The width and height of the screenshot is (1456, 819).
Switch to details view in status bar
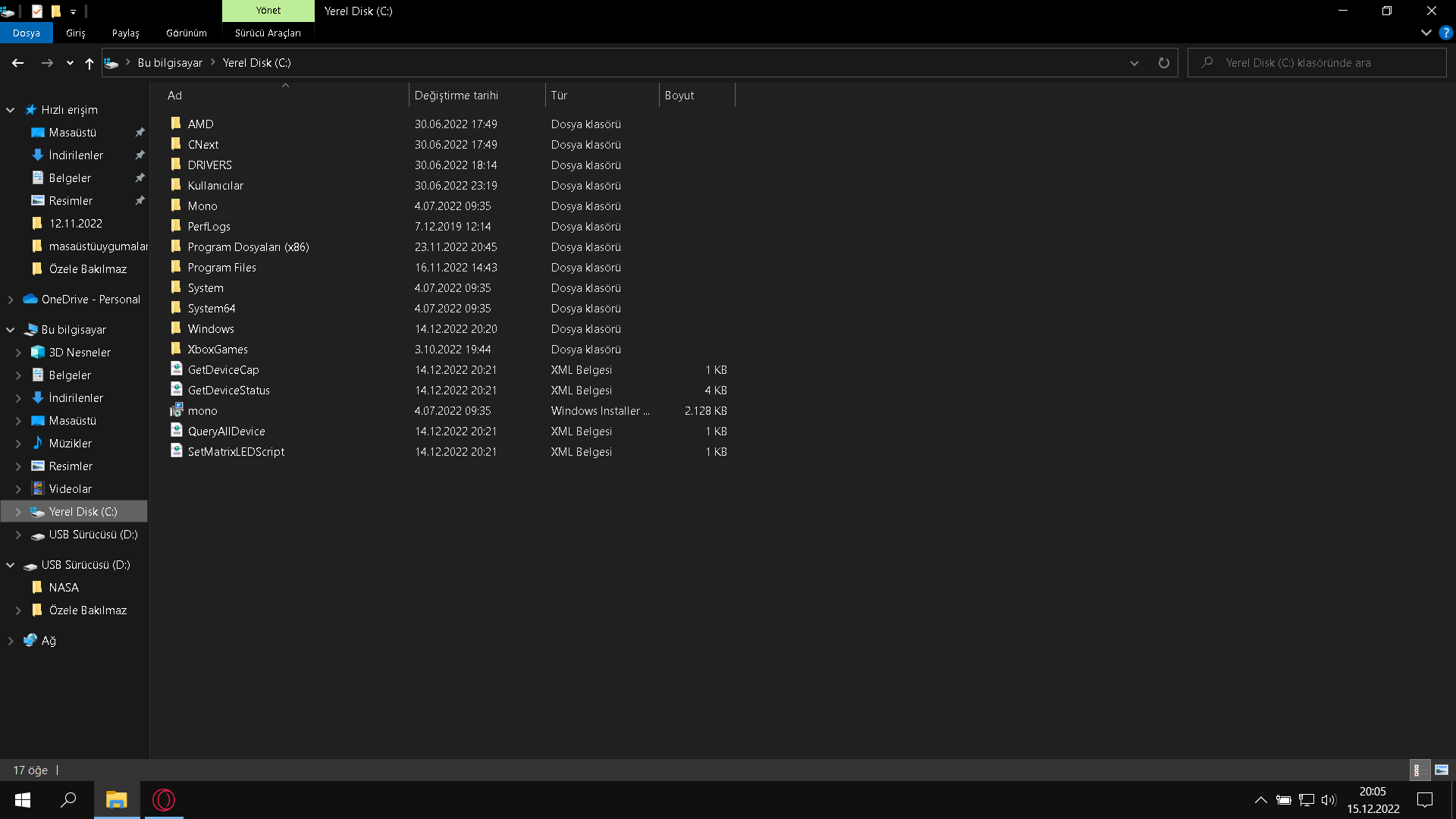pyautogui.click(x=1418, y=770)
